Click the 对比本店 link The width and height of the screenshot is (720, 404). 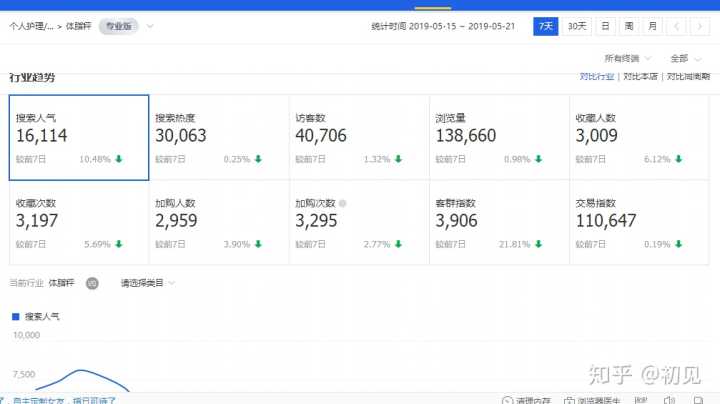tap(640, 76)
